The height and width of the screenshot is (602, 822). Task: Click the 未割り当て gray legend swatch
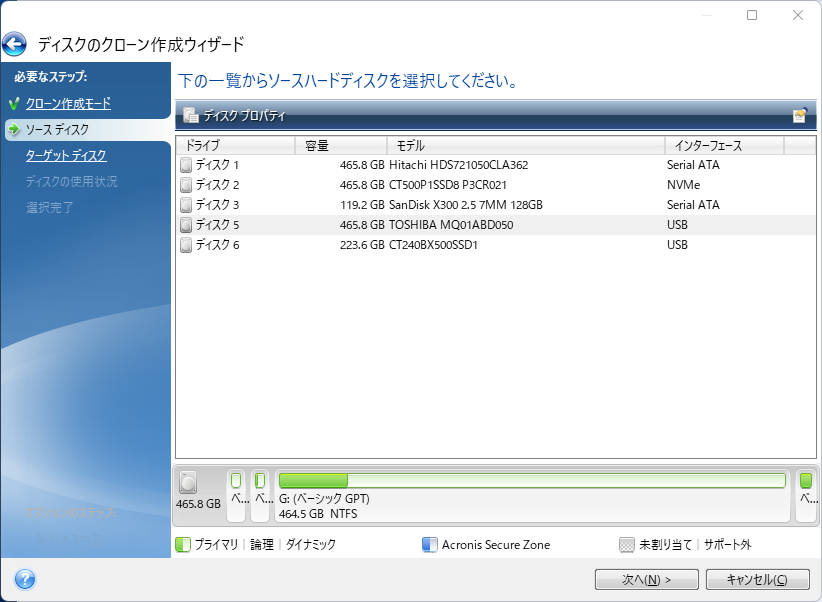click(x=626, y=545)
